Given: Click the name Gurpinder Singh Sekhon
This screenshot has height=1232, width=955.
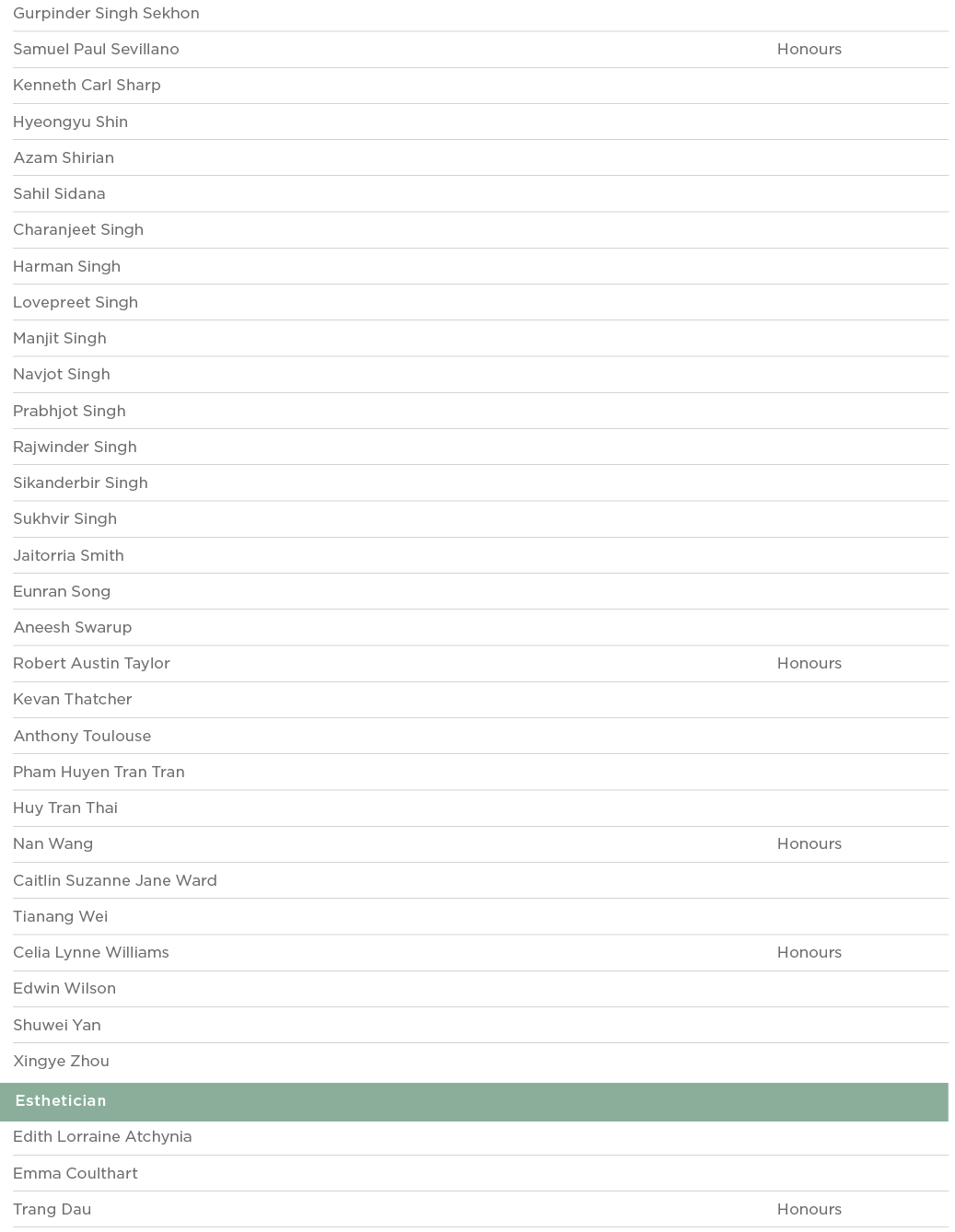Looking at the screenshot, I should point(106,14).
